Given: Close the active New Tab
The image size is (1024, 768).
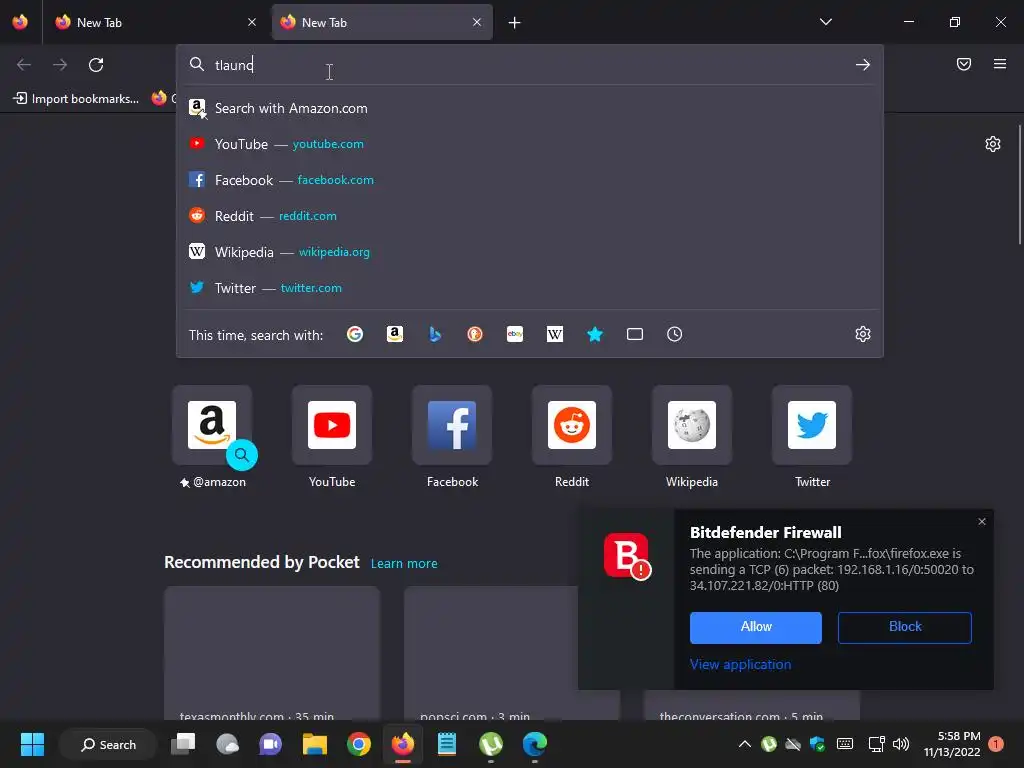Looking at the screenshot, I should pyautogui.click(x=477, y=22).
